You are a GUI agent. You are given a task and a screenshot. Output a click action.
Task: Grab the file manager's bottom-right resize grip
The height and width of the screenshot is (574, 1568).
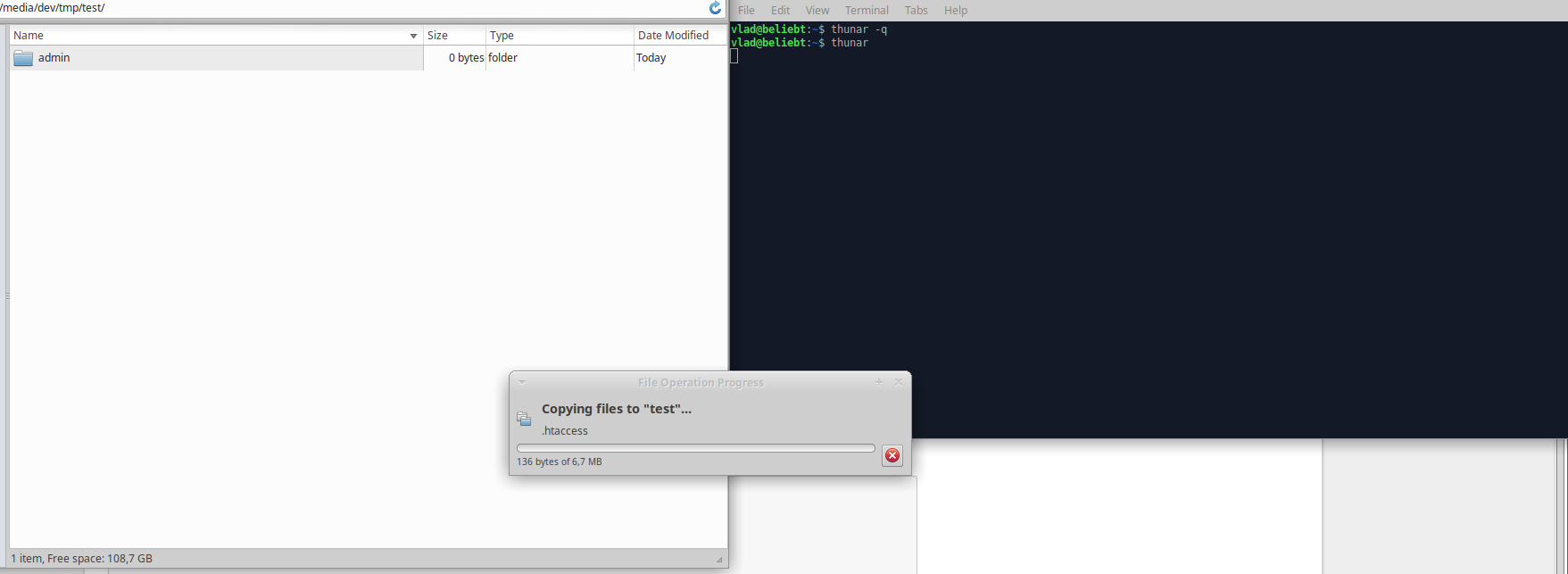[x=719, y=560]
